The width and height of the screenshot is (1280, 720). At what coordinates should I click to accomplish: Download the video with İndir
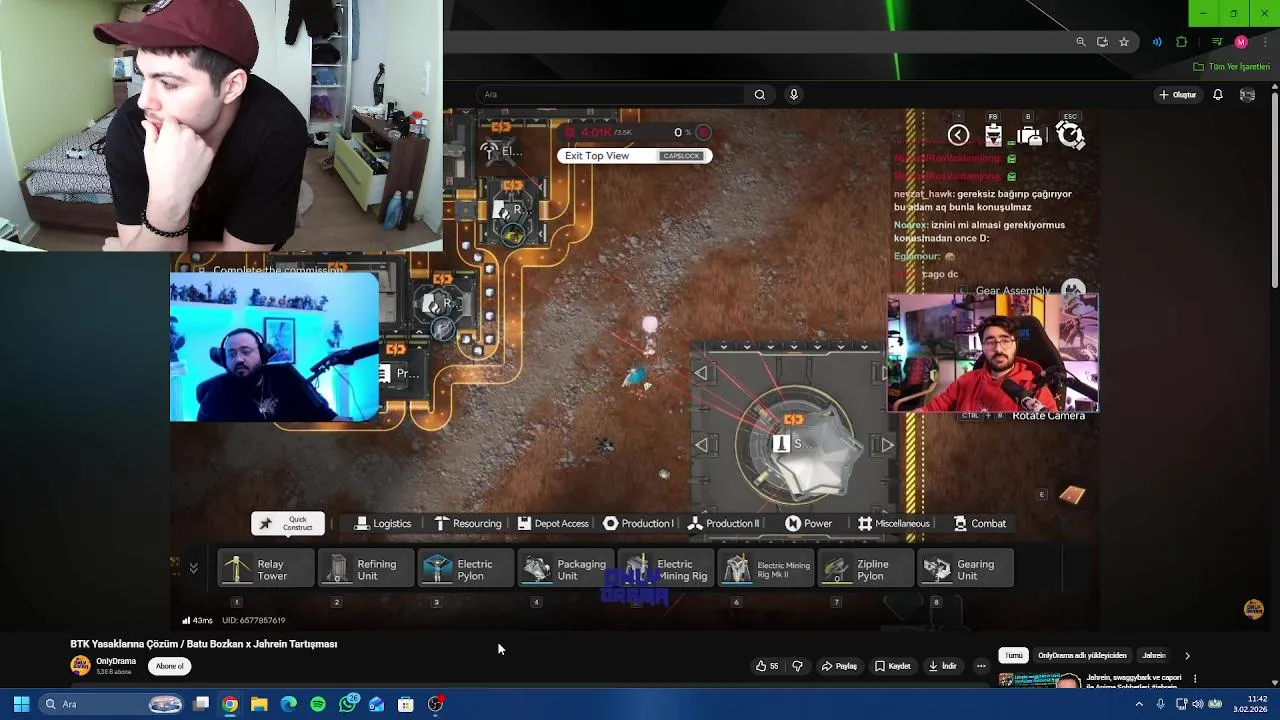coord(942,666)
